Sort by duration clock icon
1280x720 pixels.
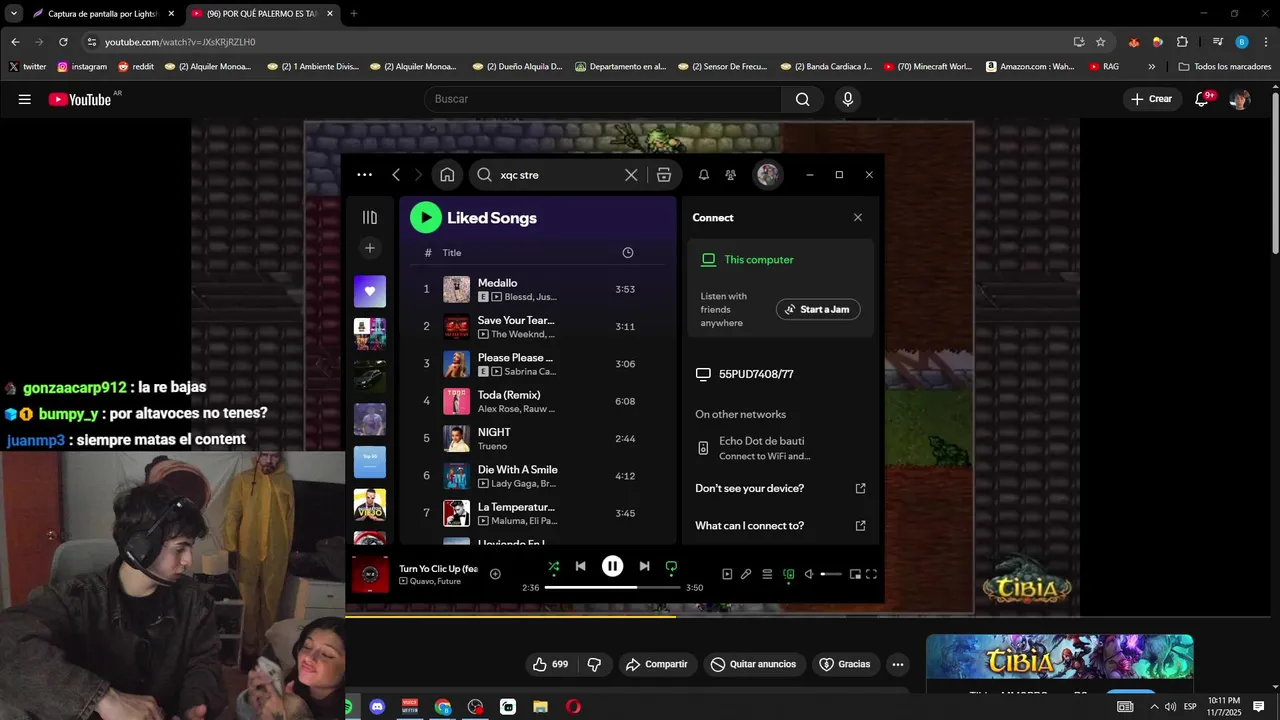[628, 253]
